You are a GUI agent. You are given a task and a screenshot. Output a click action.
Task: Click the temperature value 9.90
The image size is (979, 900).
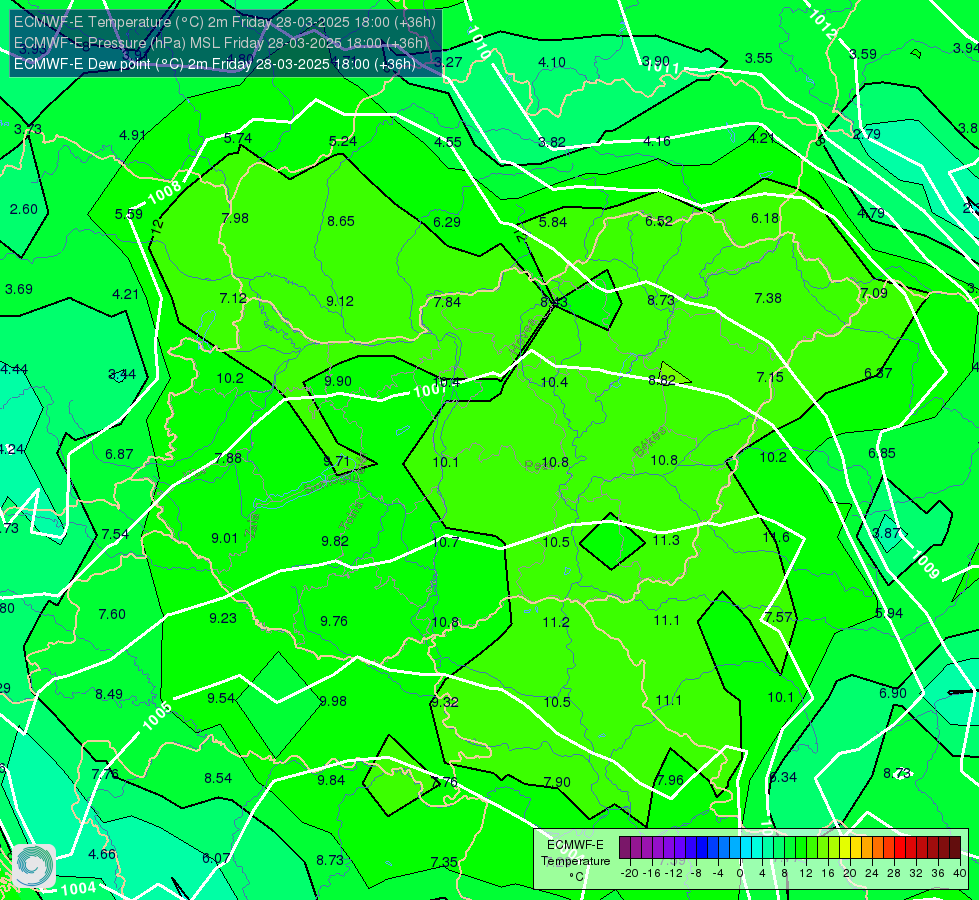(x=338, y=381)
